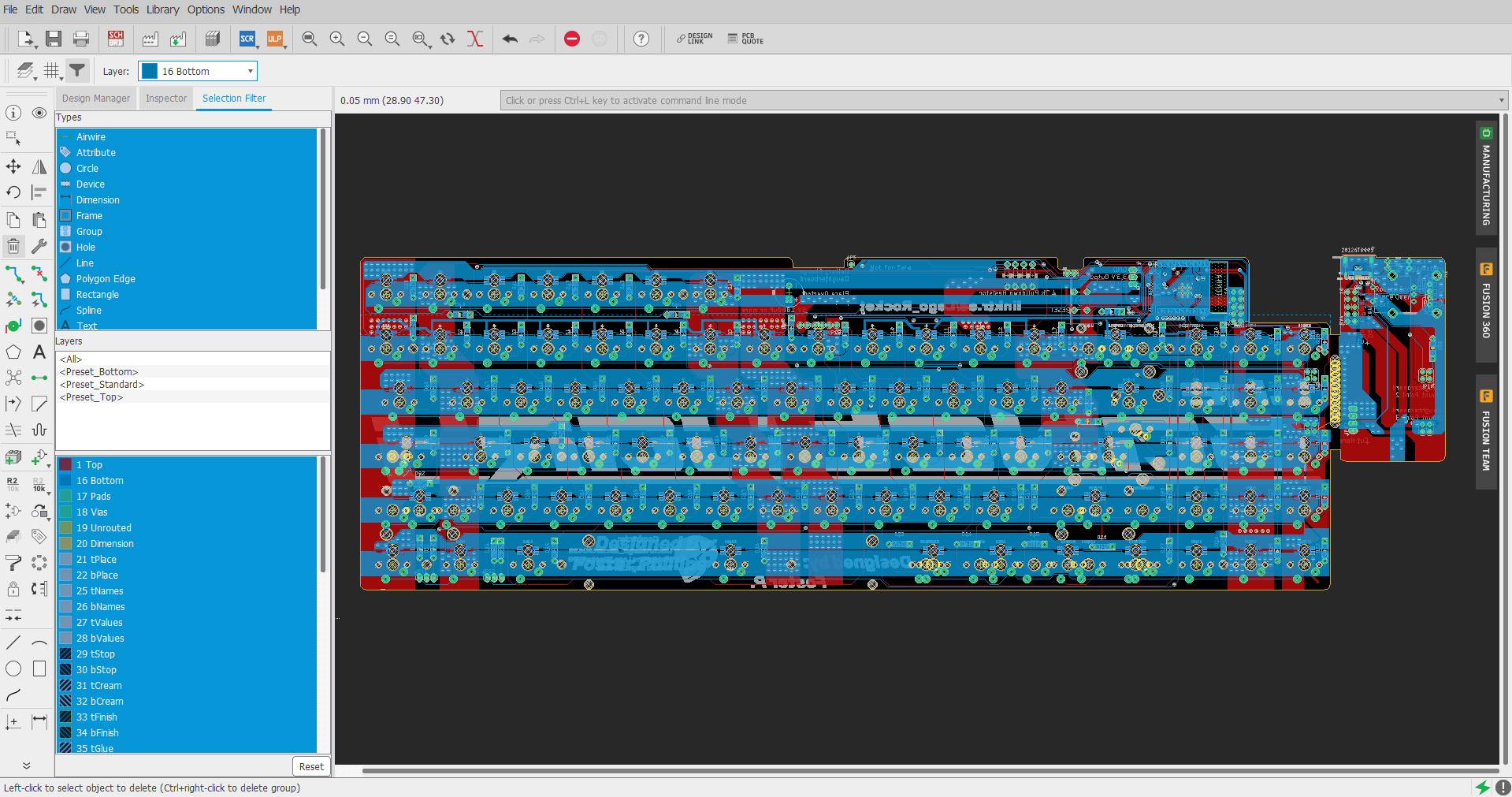
Task: Pick the Text tool
Action: point(39,352)
